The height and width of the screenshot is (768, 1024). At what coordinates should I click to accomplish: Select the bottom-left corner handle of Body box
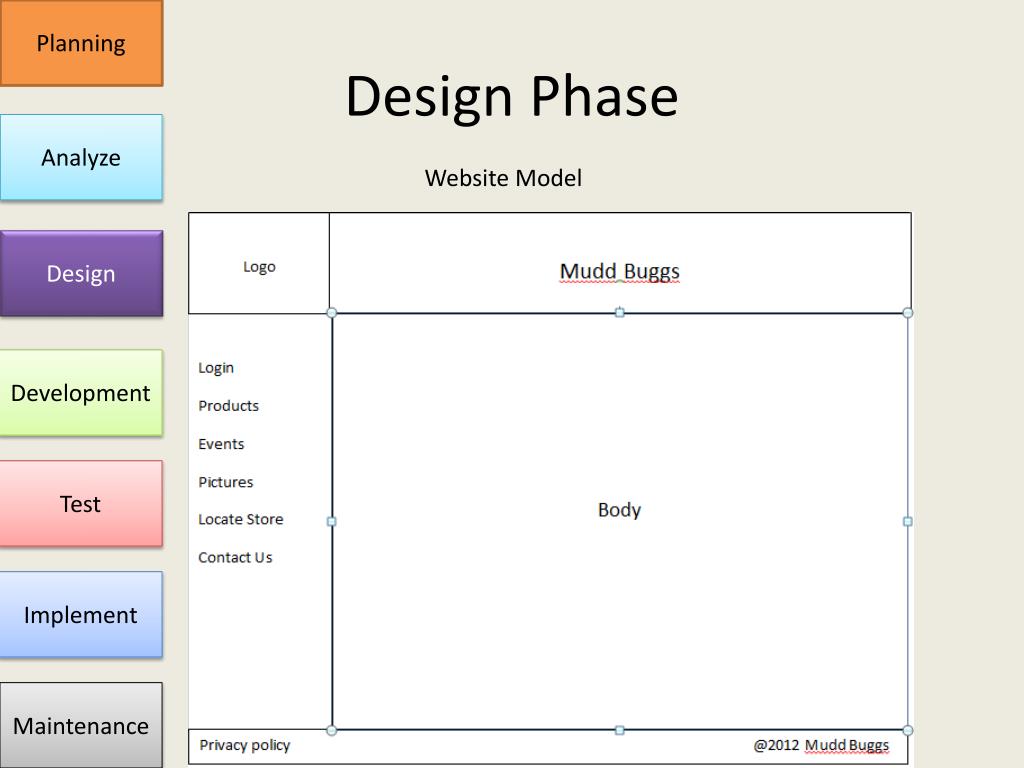click(332, 730)
